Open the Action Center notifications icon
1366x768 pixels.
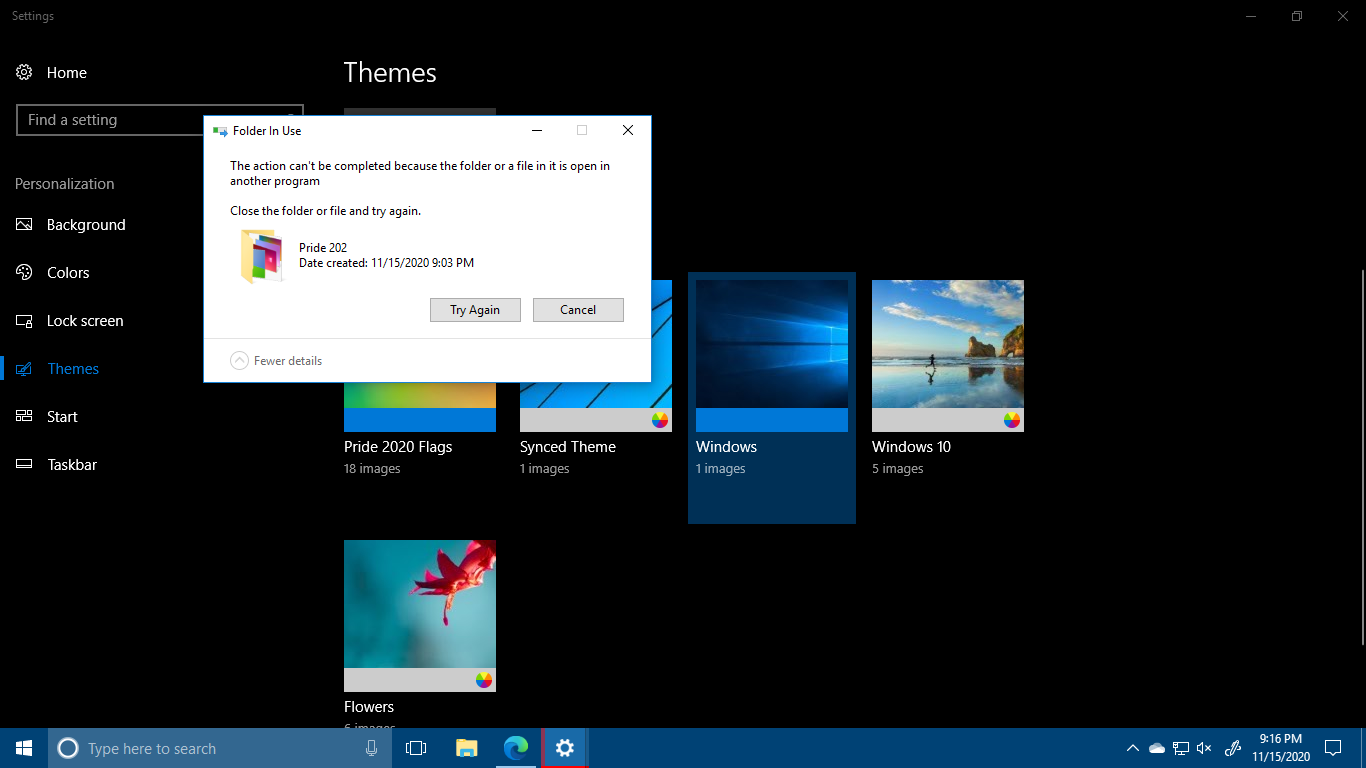1333,748
